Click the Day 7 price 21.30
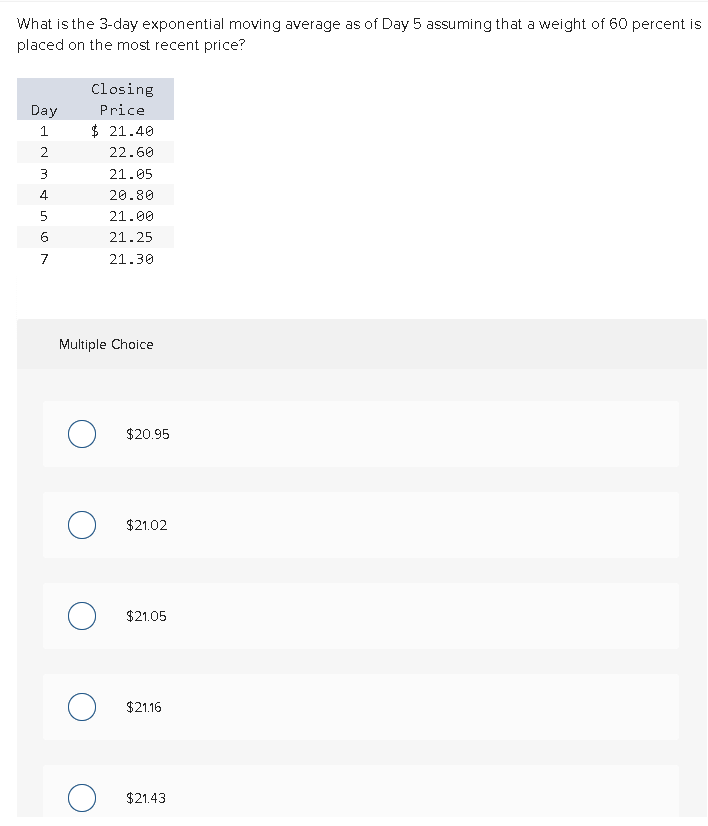 131,259
